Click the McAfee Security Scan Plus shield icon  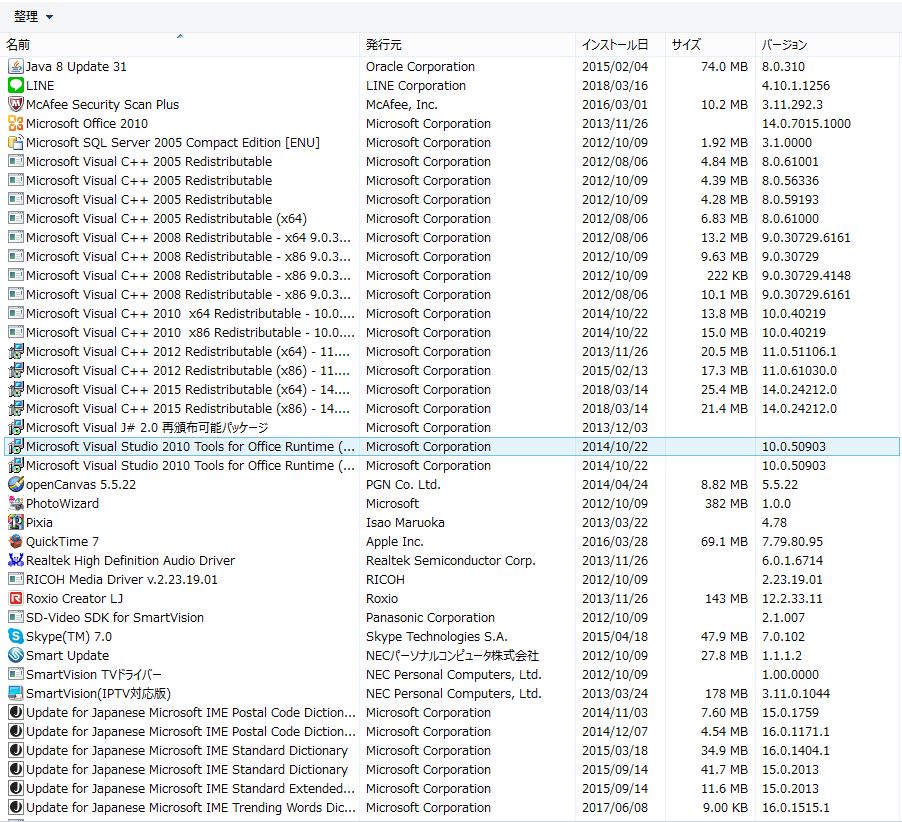(16, 105)
